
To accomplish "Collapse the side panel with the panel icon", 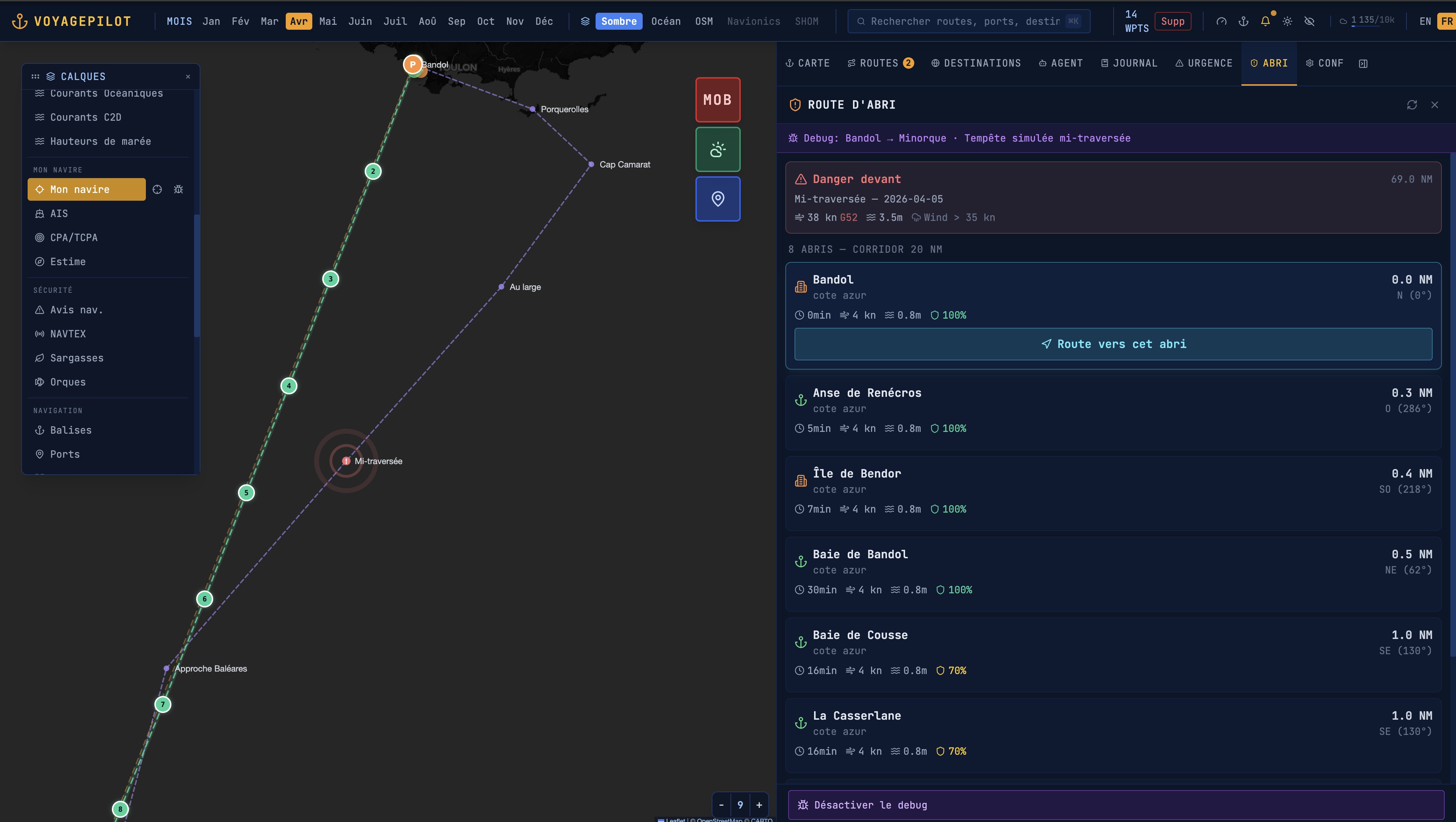I will coord(1363,63).
